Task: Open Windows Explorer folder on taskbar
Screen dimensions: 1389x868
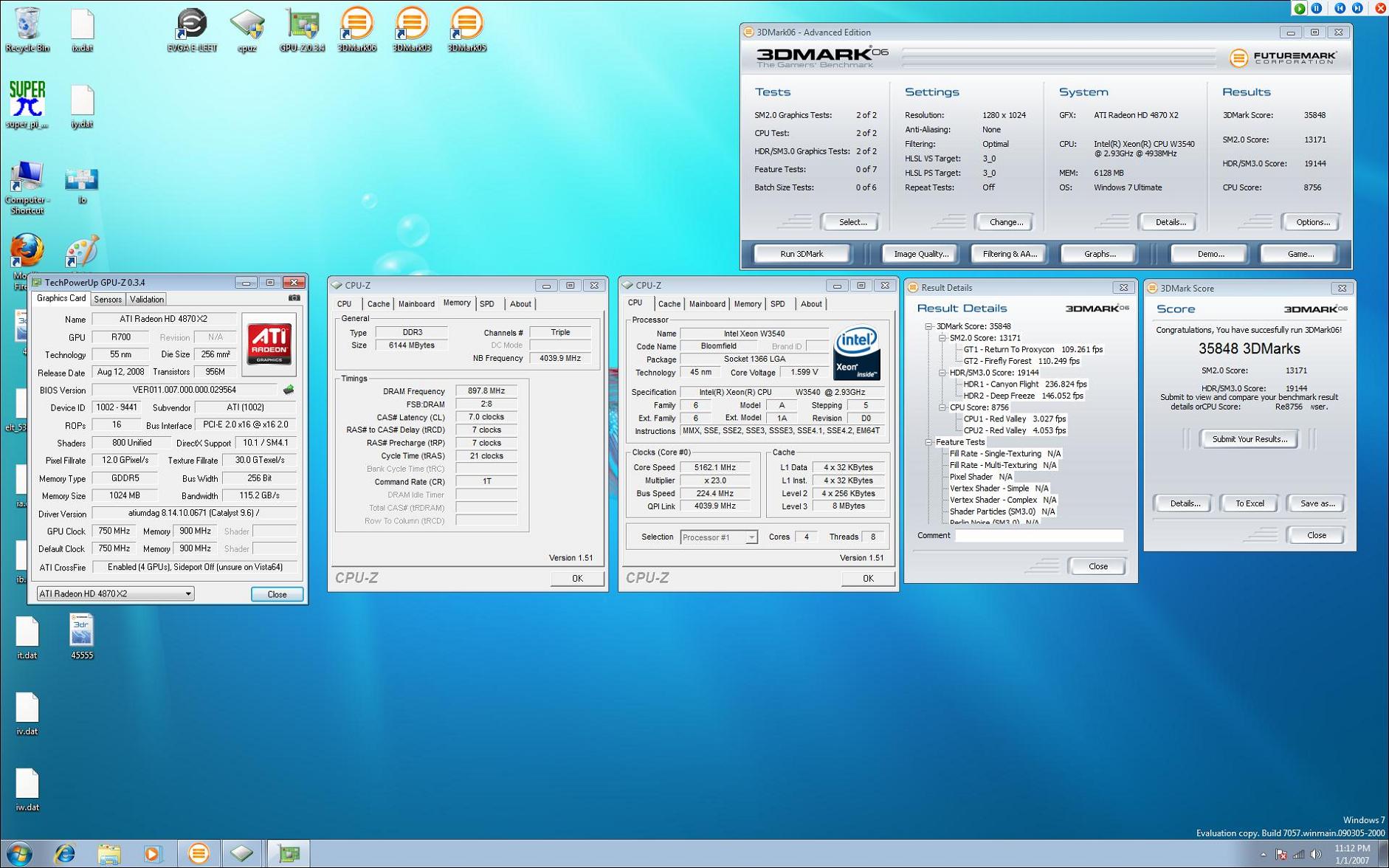Action: click(x=109, y=854)
